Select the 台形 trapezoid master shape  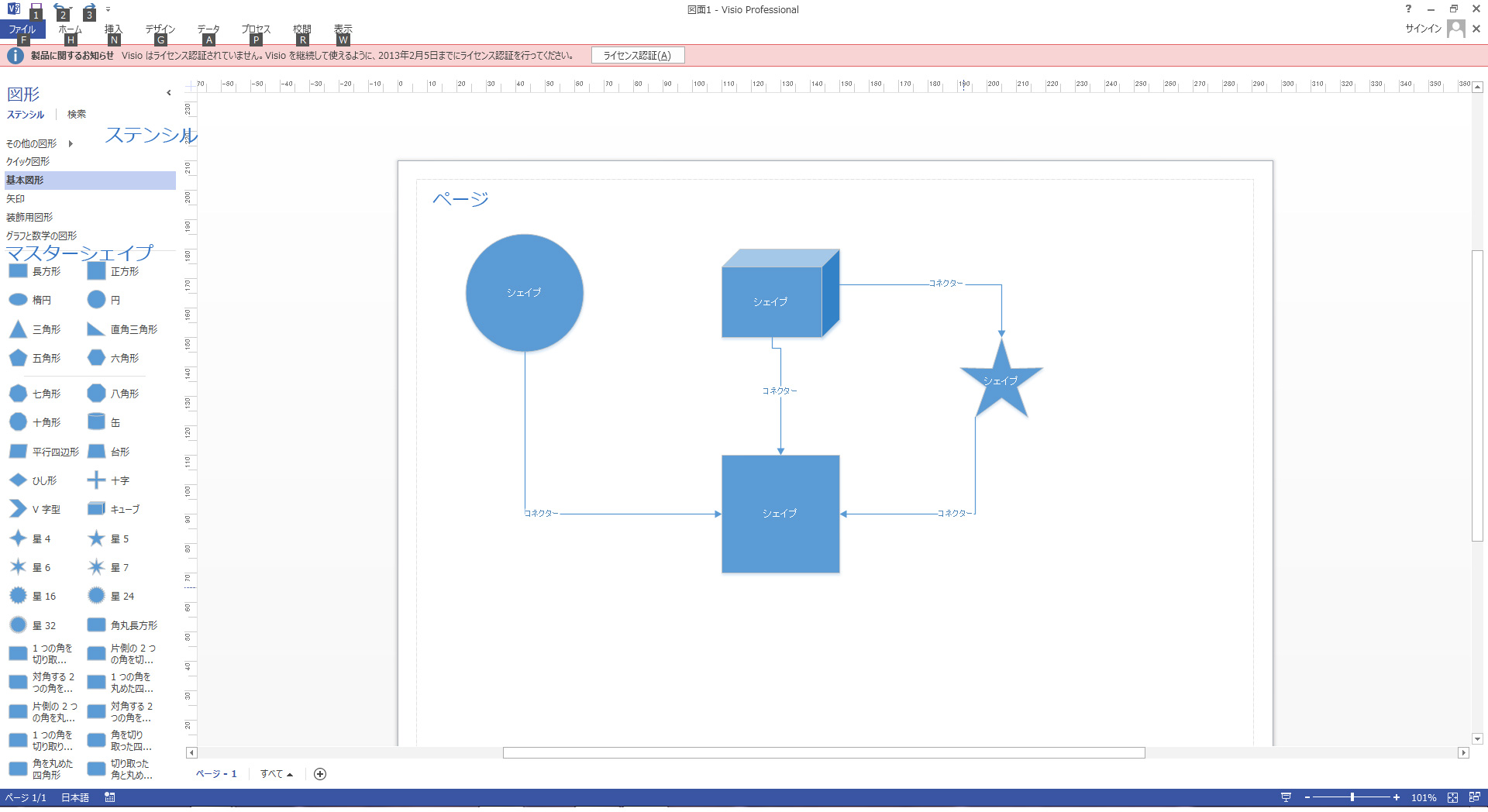[108, 452]
